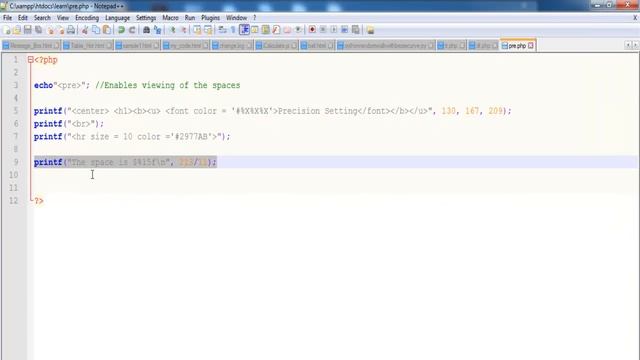Open the Language menu
This screenshot has height=360, width=640.
117,18
